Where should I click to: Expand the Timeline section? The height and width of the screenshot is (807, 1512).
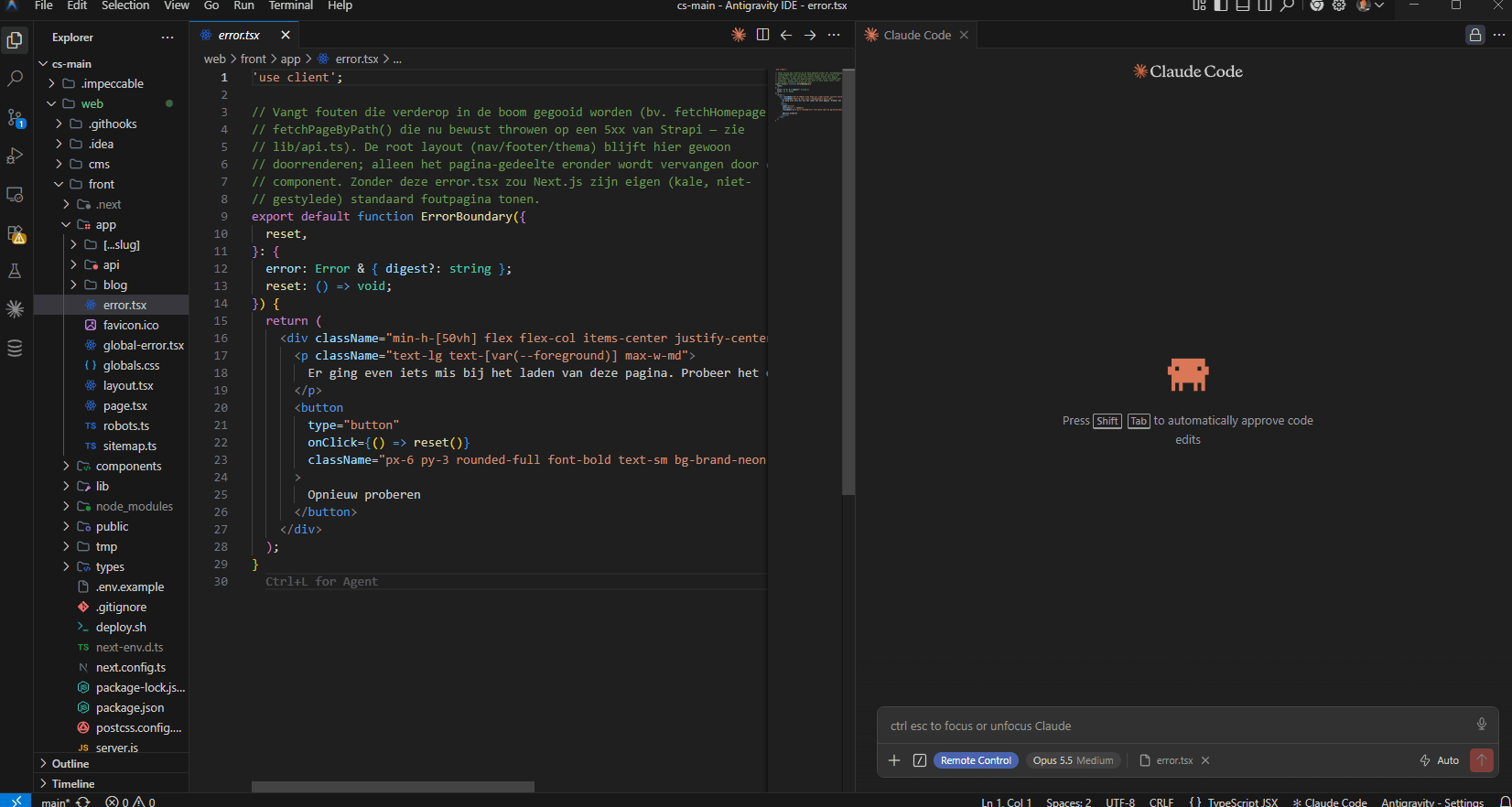(111, 783)
